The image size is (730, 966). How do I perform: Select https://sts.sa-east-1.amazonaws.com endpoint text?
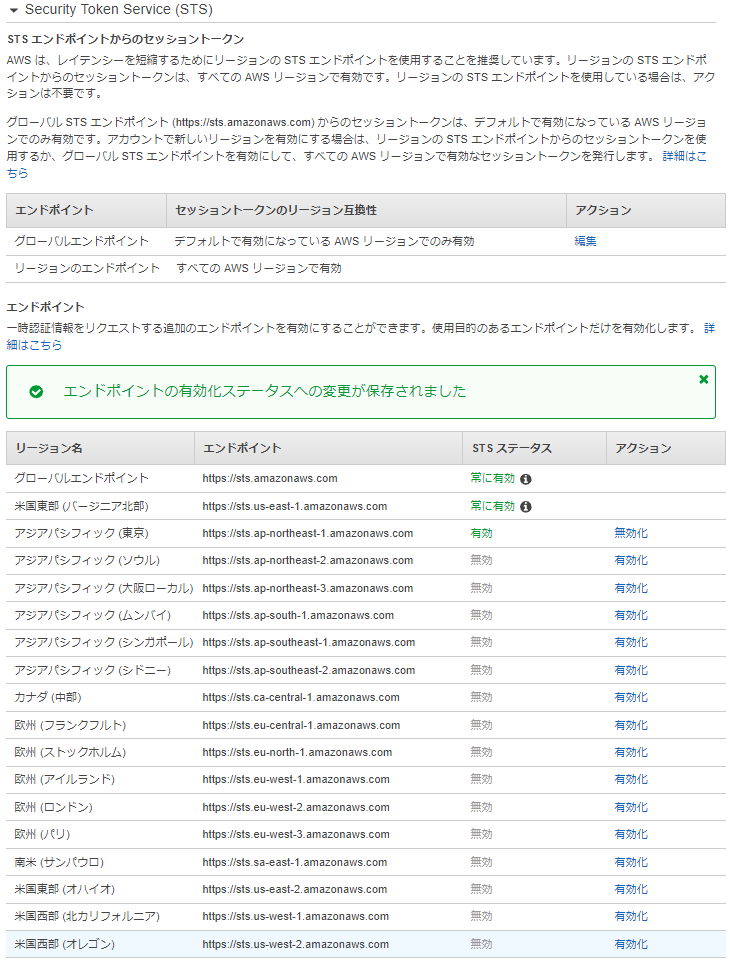tap(294, 862)
